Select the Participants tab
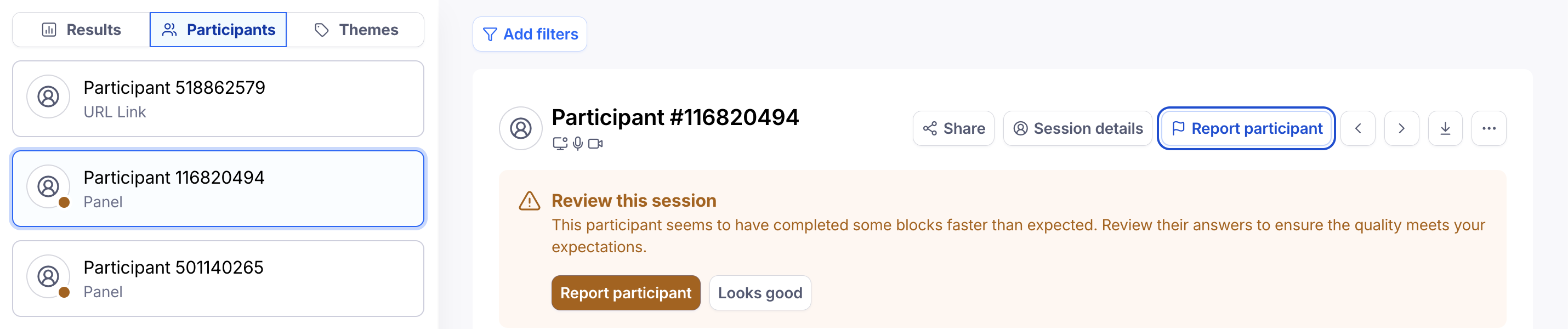This screenshot has height=329, width=1568. click(219, 30)
